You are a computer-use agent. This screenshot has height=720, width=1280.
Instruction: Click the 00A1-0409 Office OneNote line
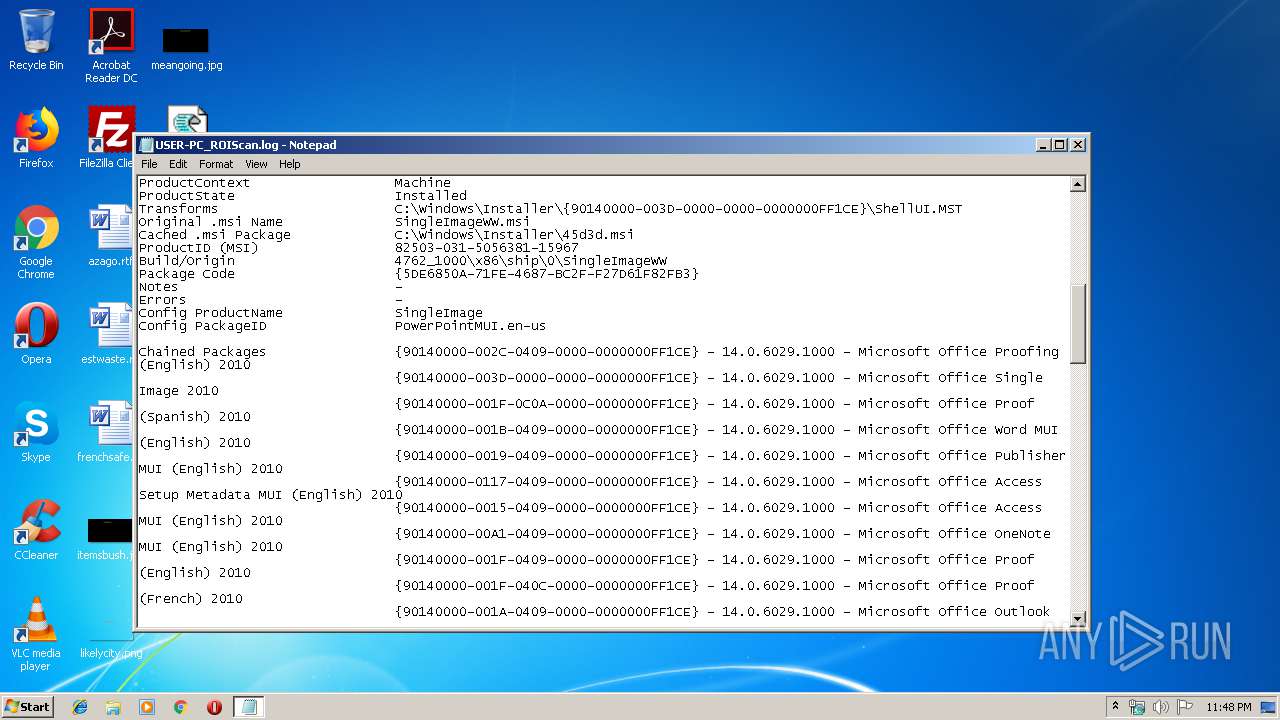[x=722, y=534]
